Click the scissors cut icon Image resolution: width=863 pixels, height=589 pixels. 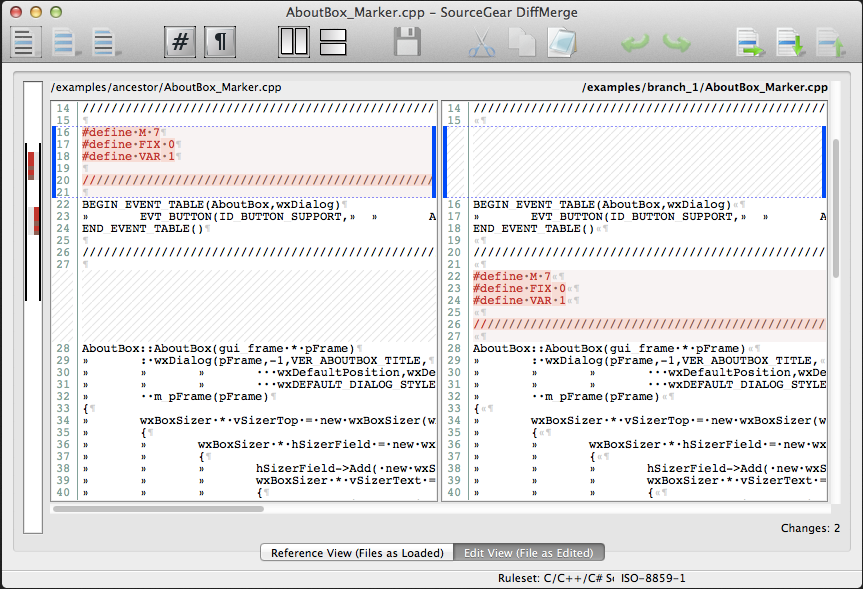pyautogui.click(x=482, y=43)
